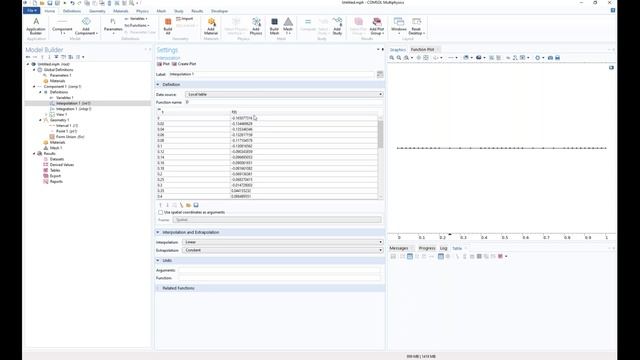Open the Parameters ribbon button
The height and width of the screenshot is (360, 640).
click(x=113, y=26)
